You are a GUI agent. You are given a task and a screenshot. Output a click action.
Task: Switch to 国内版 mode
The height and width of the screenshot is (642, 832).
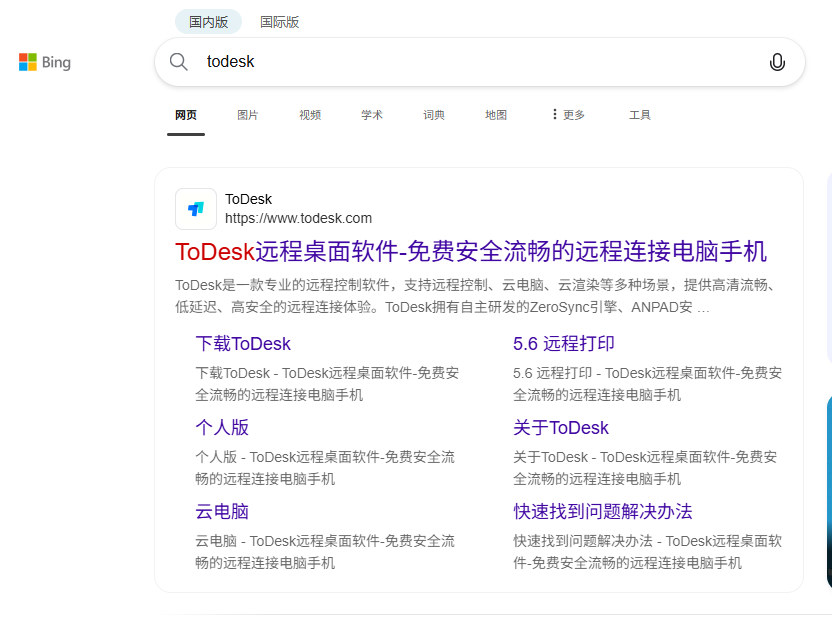[207, 21]
